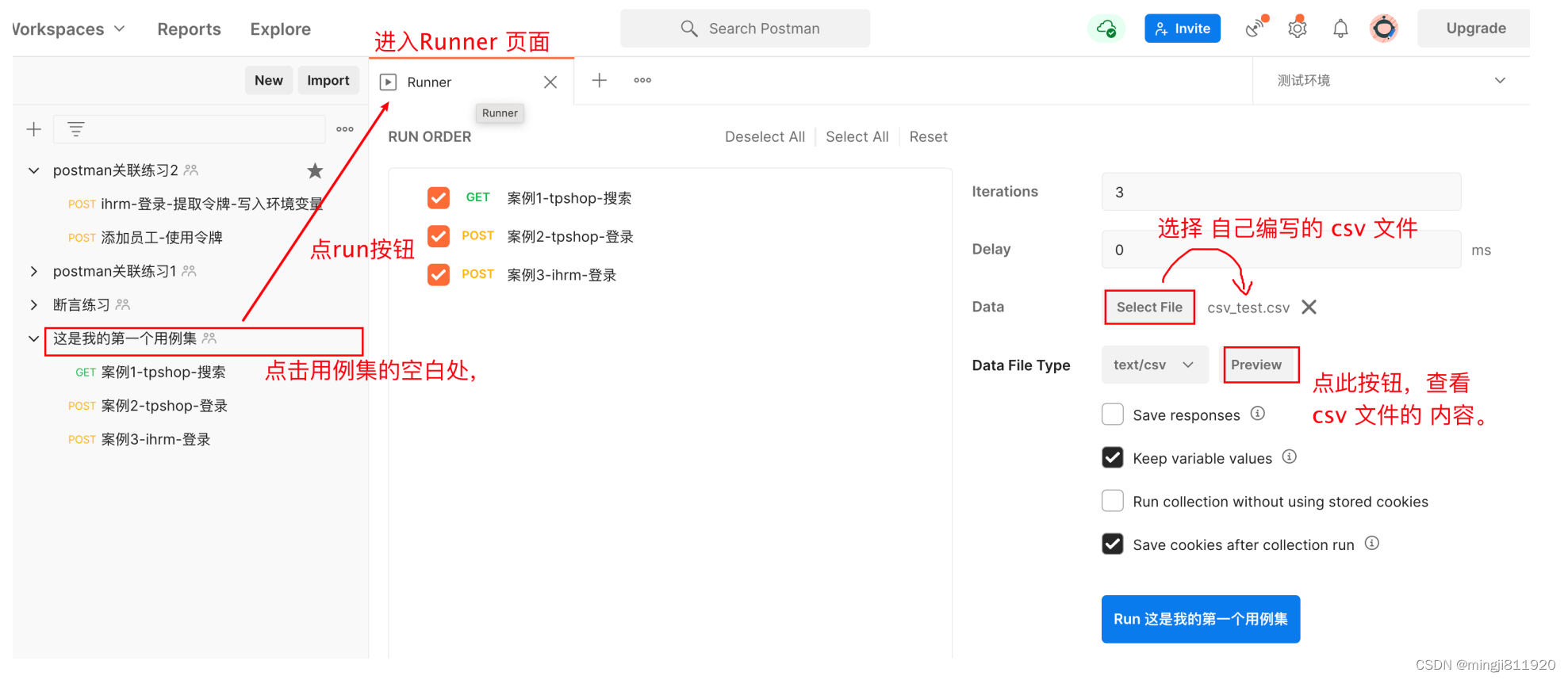The image size is (1568, 680).
Task: Enable the Save responses checkbox
Action: click(x=1113, y=414)
